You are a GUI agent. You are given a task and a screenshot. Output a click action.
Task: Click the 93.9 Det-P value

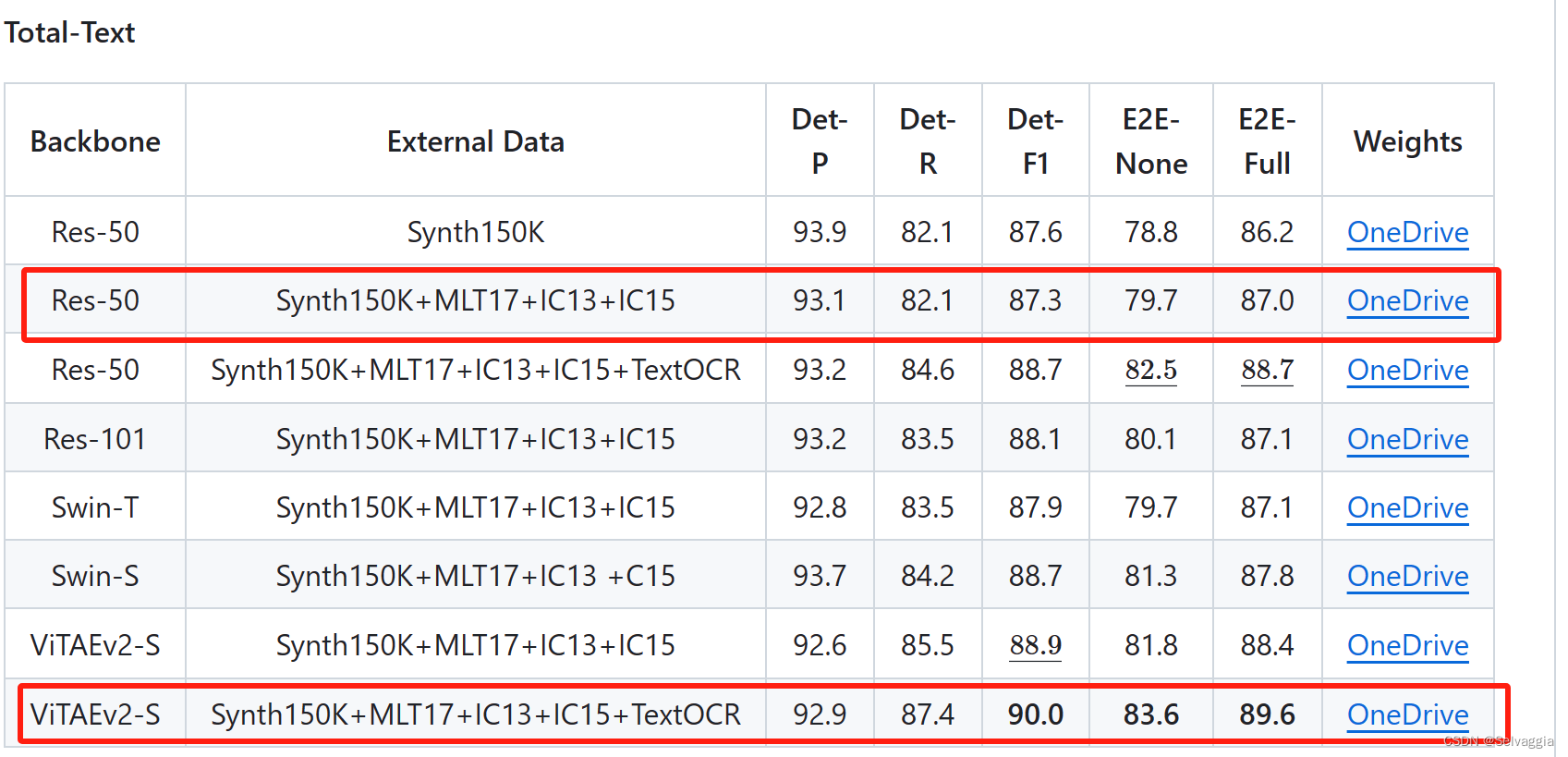(820, 232)
